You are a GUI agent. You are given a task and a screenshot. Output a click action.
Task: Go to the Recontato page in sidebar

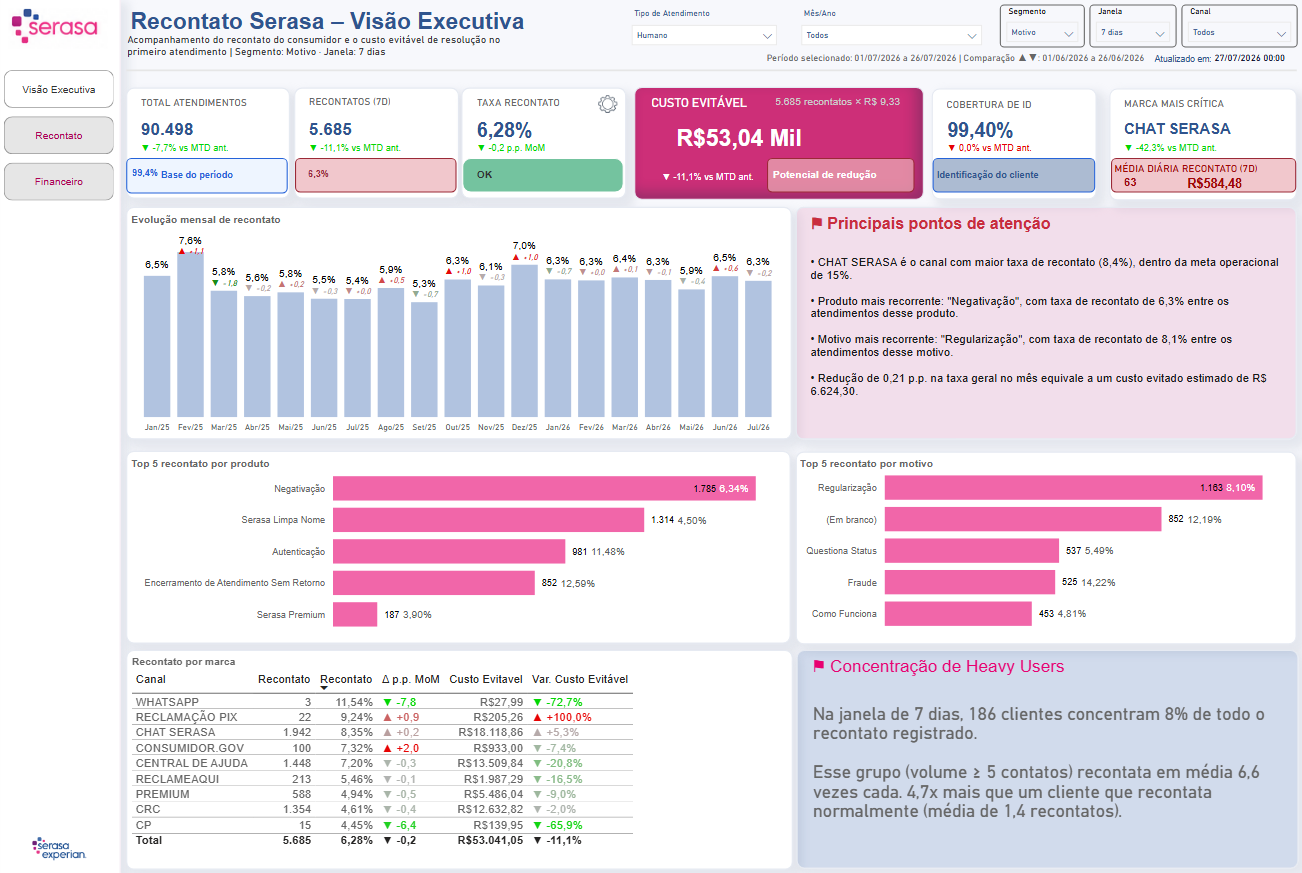pyautogui.click(x=59, y=135)
